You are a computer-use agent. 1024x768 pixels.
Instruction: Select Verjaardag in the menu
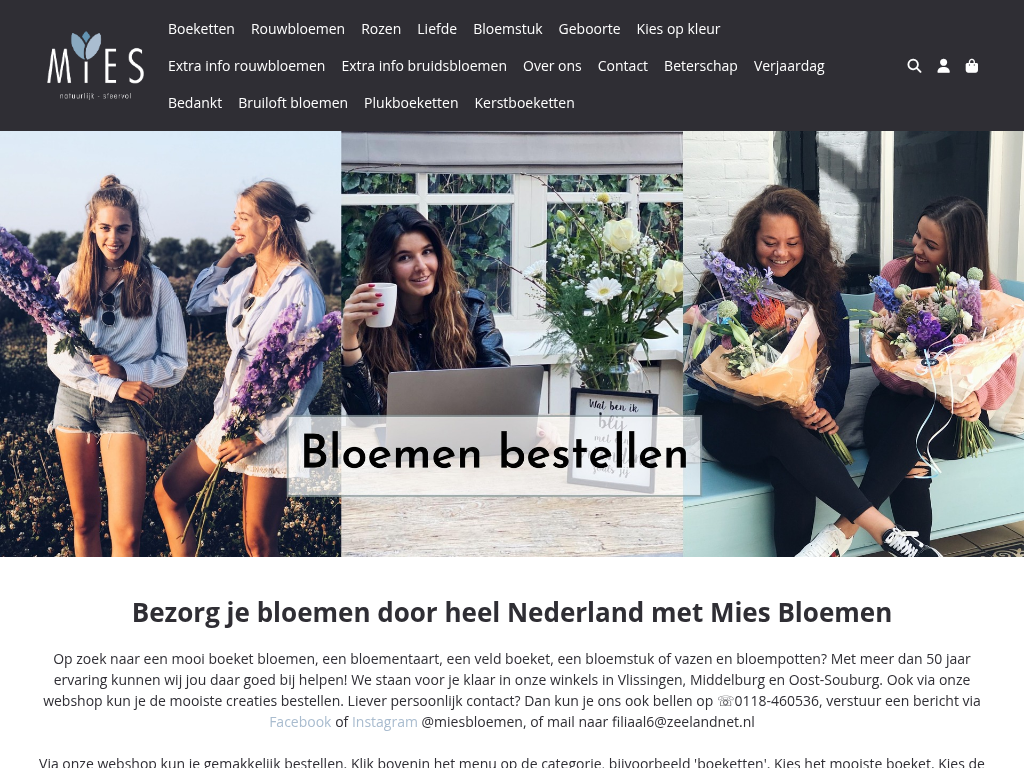coord(789,66)
